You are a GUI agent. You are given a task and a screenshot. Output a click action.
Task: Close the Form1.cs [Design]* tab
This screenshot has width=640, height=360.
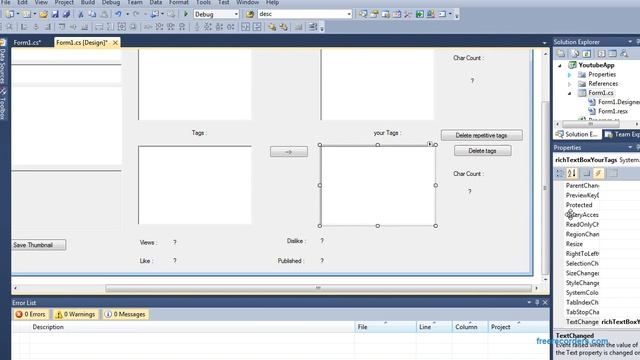tap(115, 42)
